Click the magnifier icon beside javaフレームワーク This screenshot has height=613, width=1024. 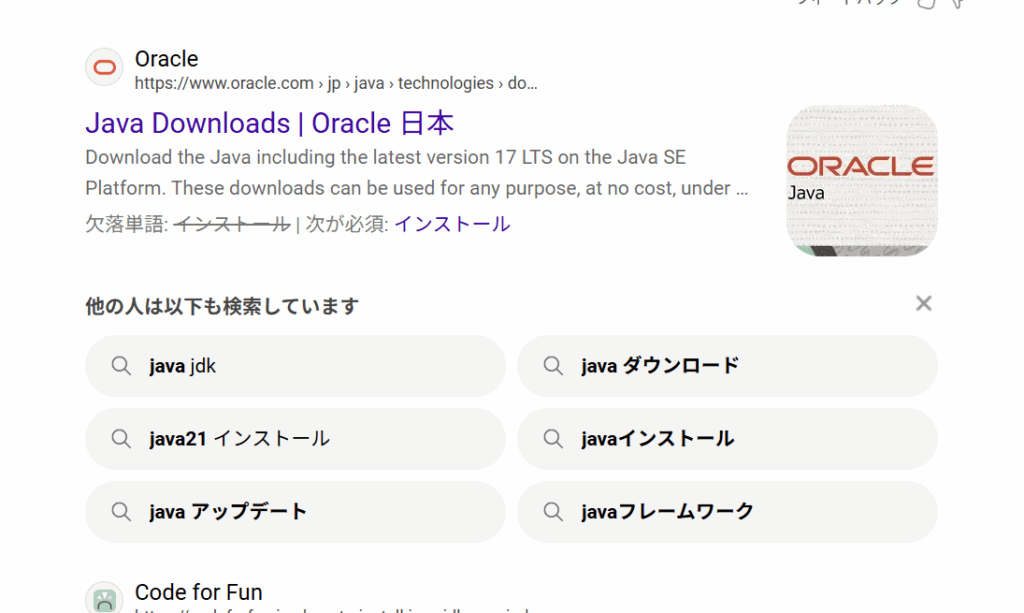553,512
